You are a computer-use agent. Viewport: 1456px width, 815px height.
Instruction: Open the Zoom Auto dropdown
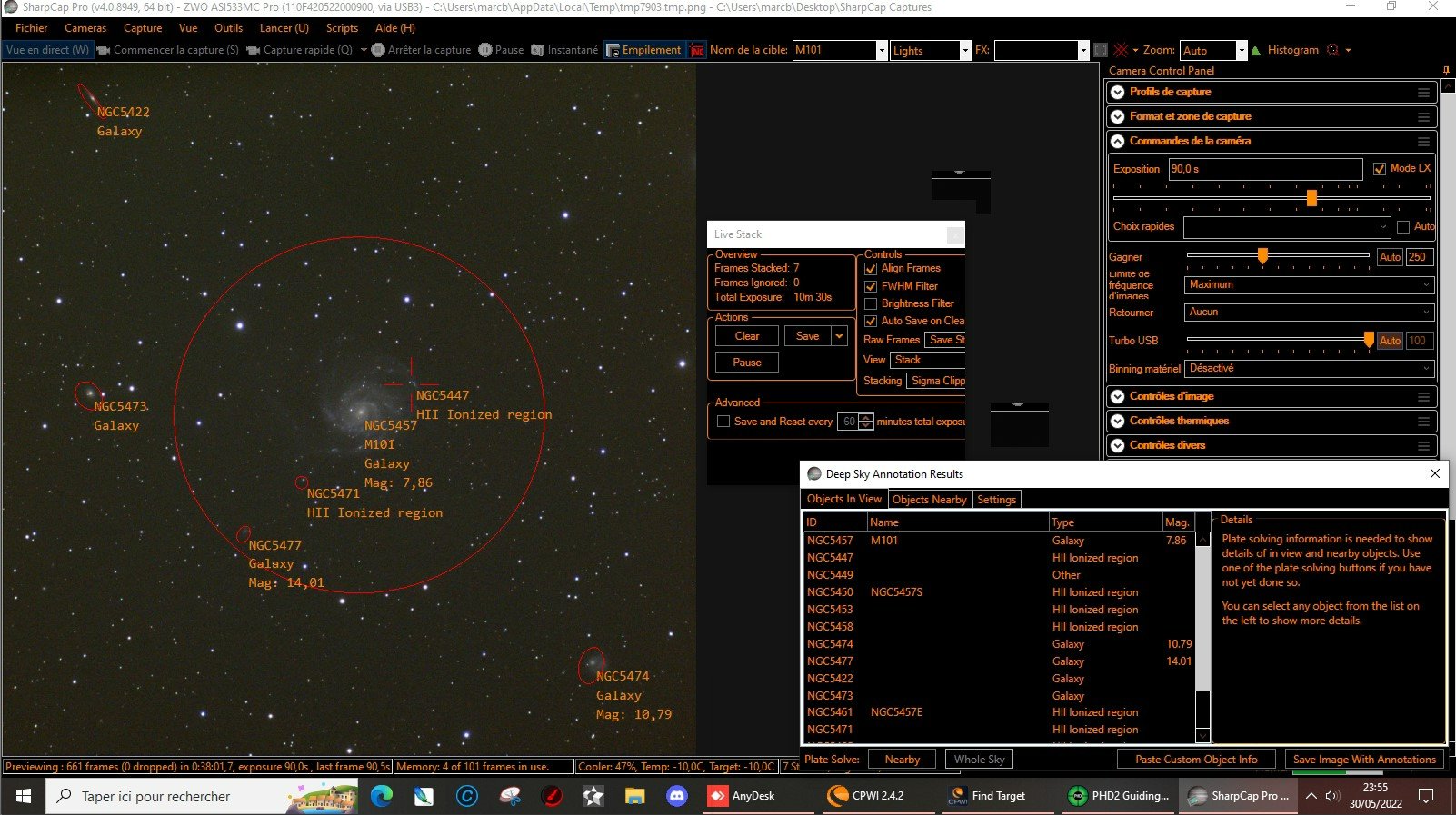pyautogui.click(x=1242, y=50)
